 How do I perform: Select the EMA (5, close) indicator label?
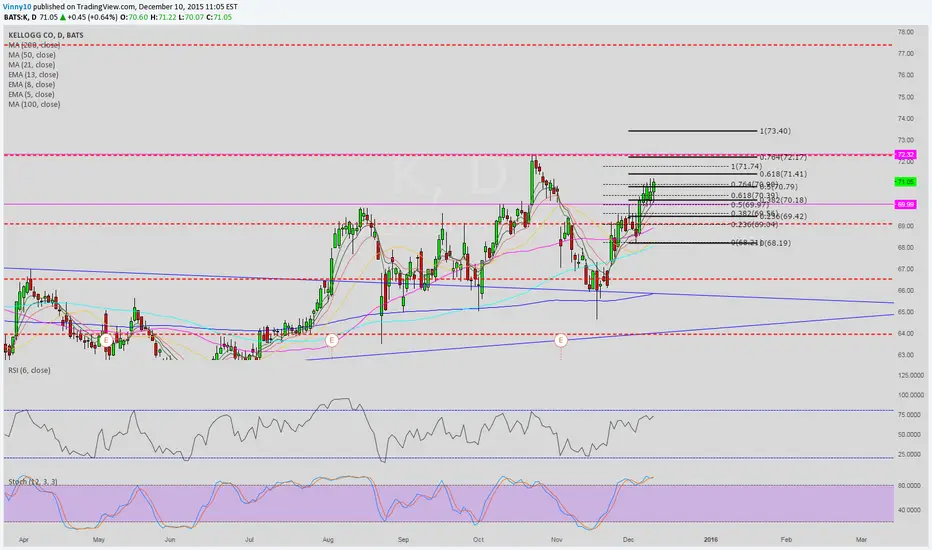tap(32, 95)
